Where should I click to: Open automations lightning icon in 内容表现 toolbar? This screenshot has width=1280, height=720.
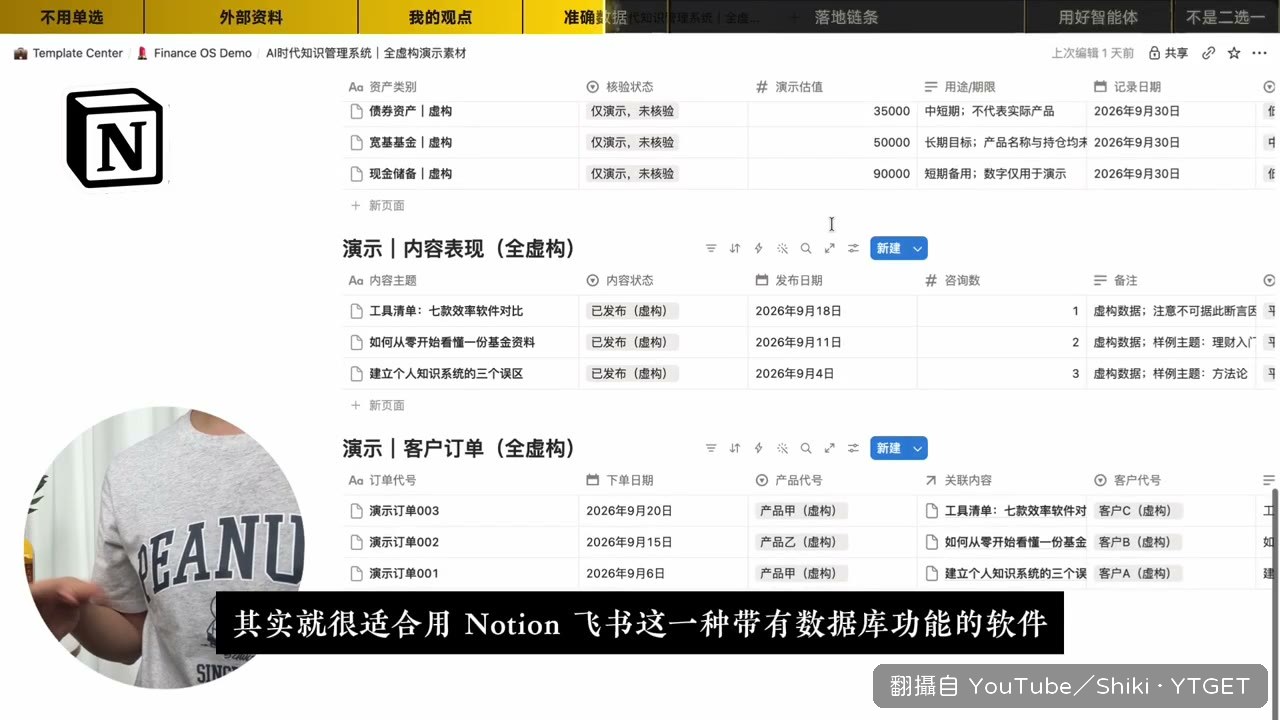pyautogui.click(x=758, y=248)
